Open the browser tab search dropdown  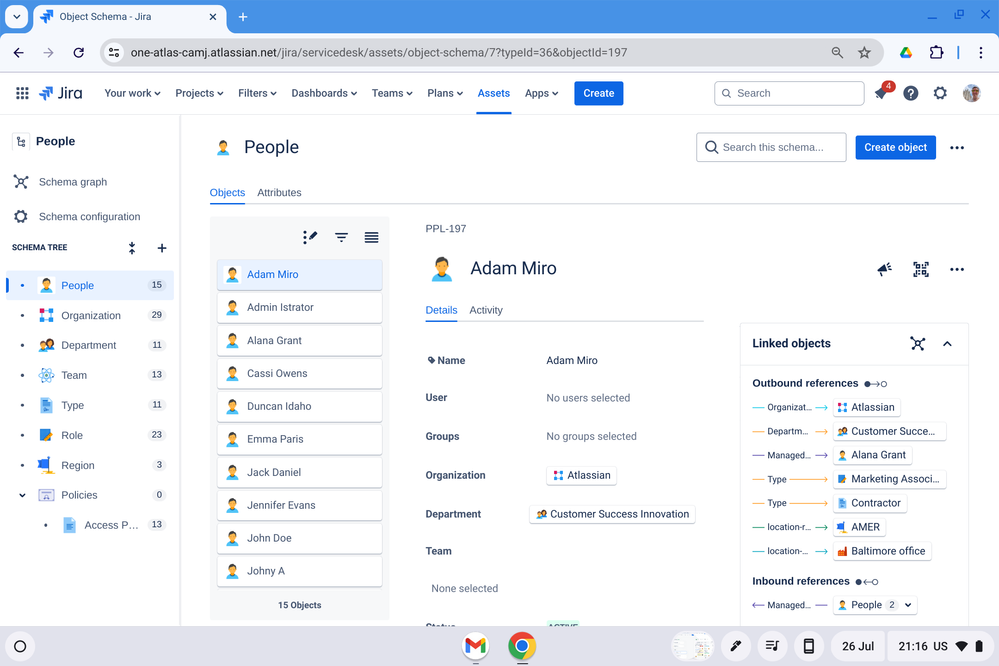point(17,17)
